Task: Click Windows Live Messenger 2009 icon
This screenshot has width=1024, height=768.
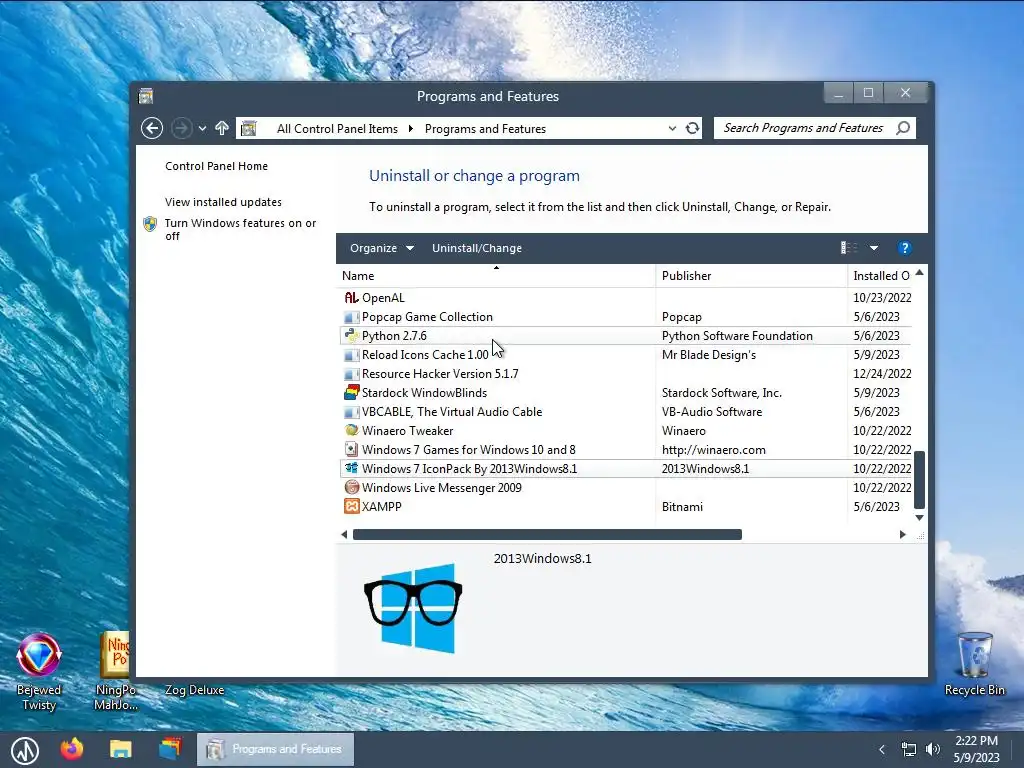Action: (351, 487)
